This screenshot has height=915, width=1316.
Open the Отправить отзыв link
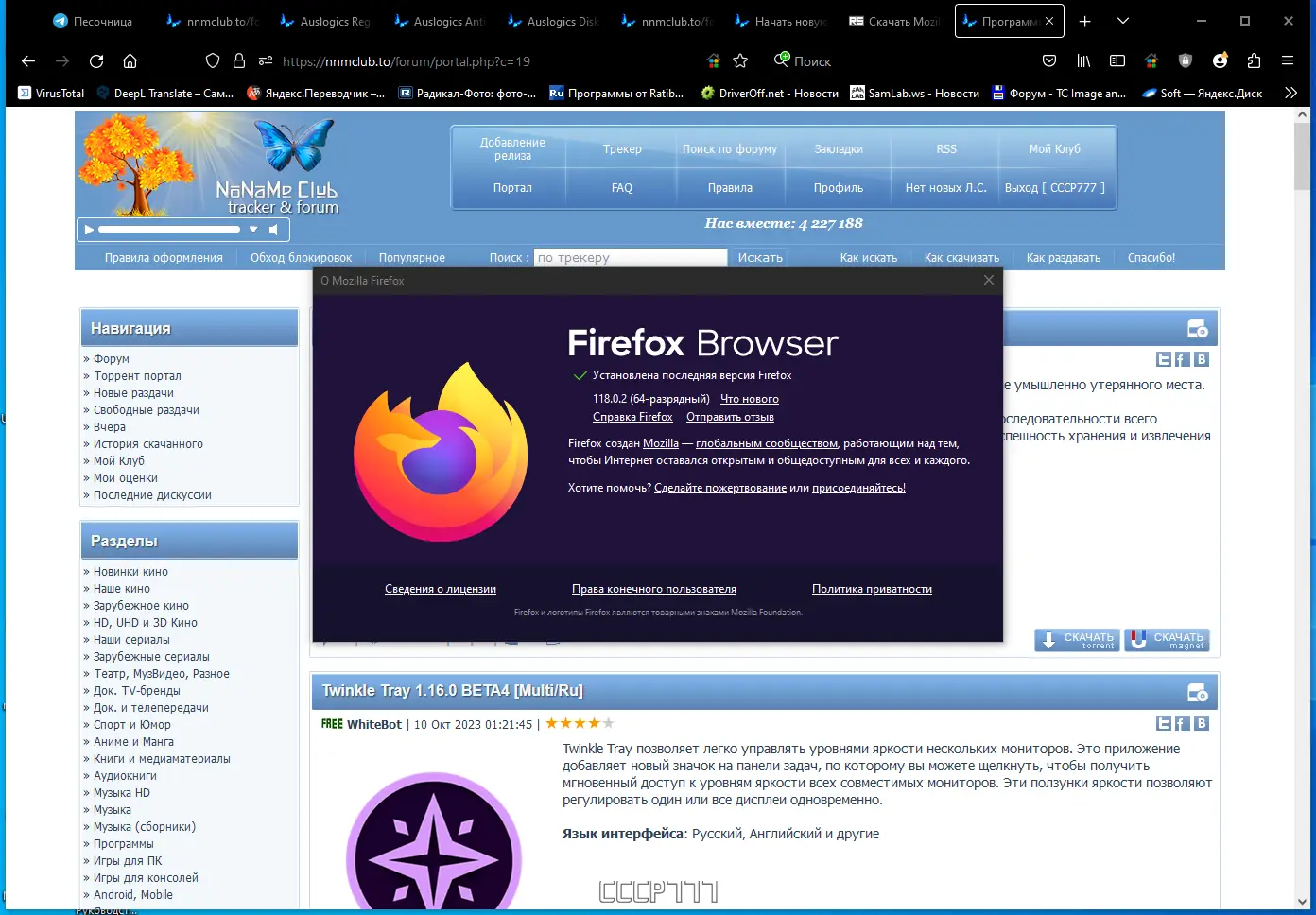pyautogui.click(x=730, y=417)
